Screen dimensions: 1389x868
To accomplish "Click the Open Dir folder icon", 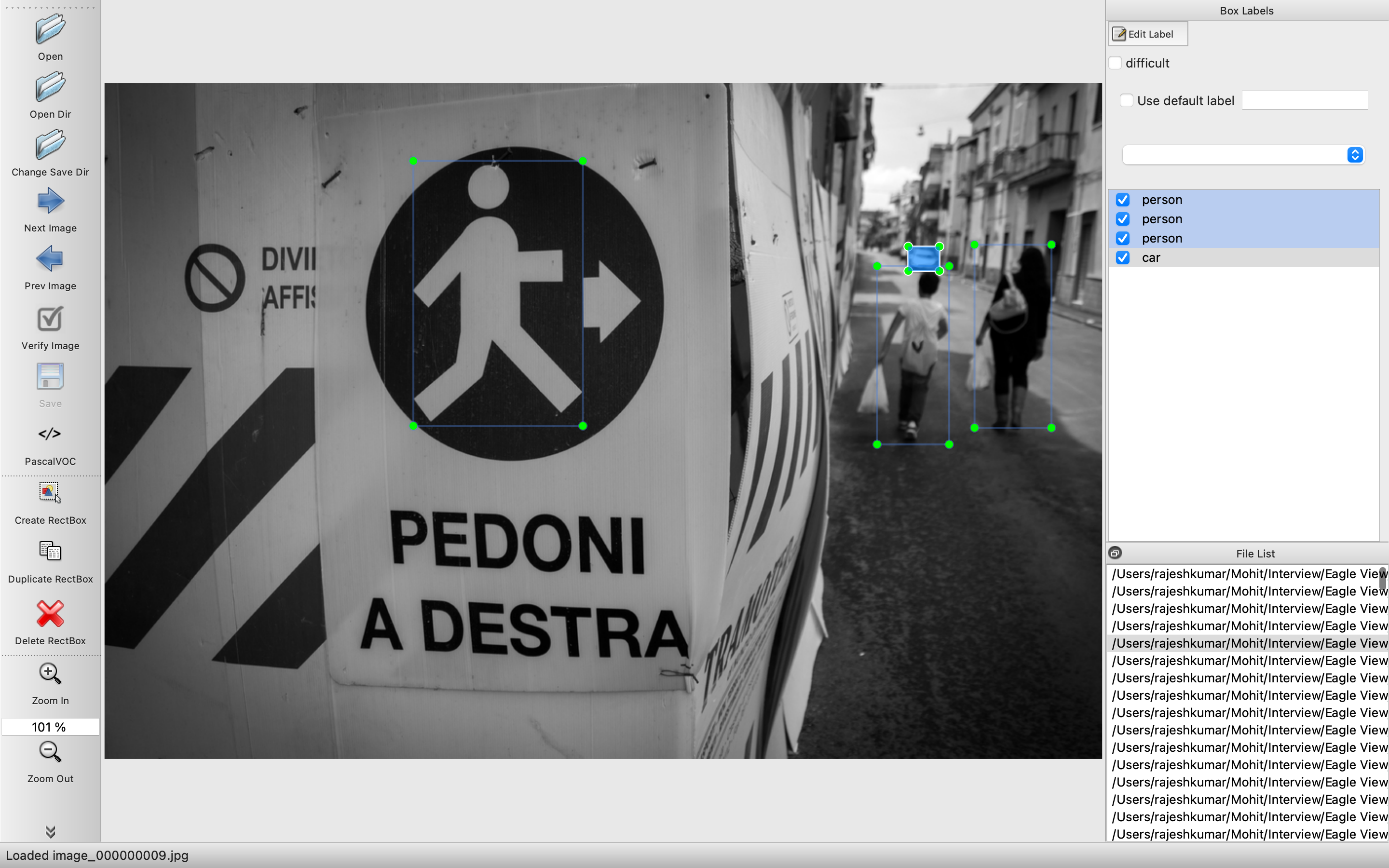I will 50,87.
